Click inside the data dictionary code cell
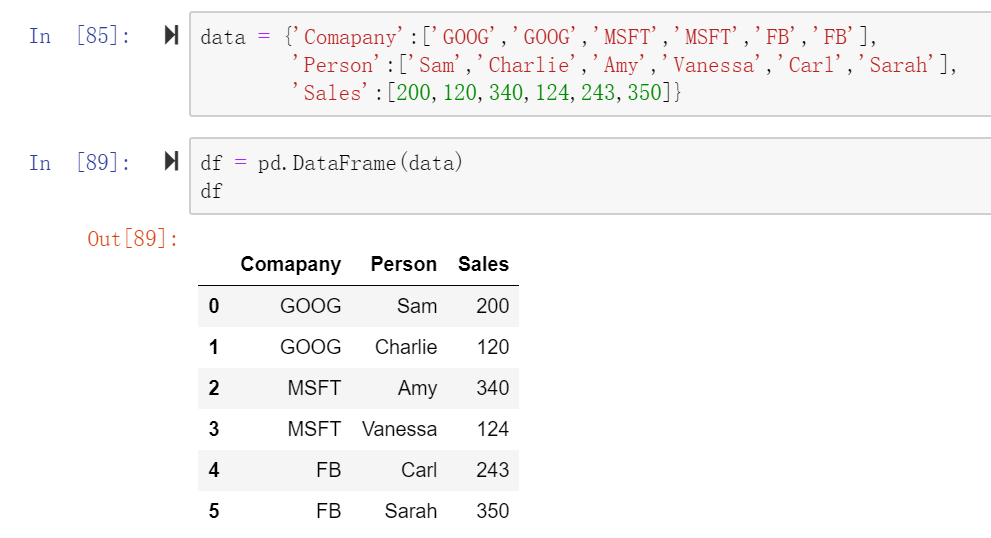Screen dimensions: 991x538 [x=580, y=65]
